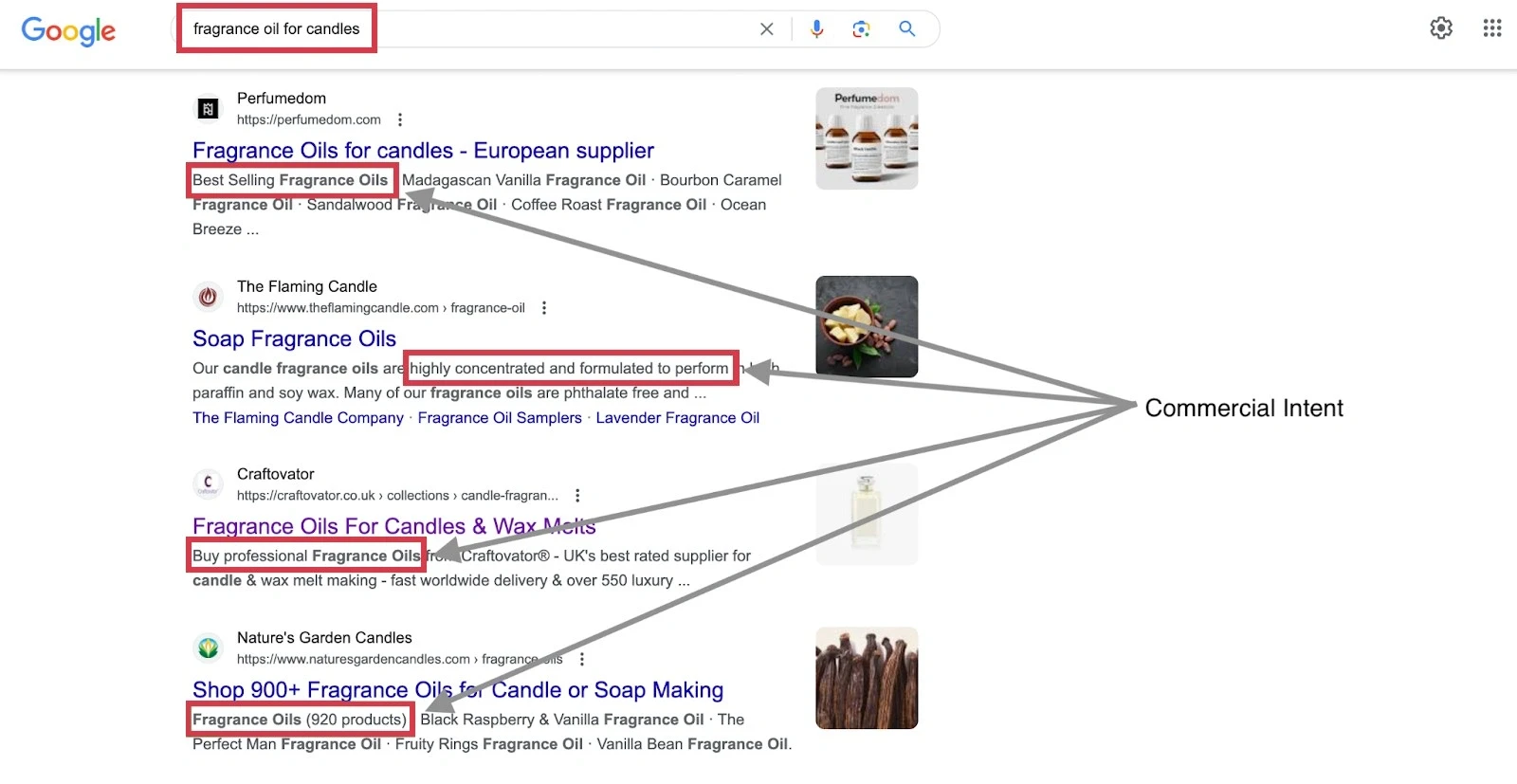Click 'Buy professional Fragrance Oils' snippet text
The width and height of the screenshot is (1517, 784).
pyautogui.click(x=306, y=556)
